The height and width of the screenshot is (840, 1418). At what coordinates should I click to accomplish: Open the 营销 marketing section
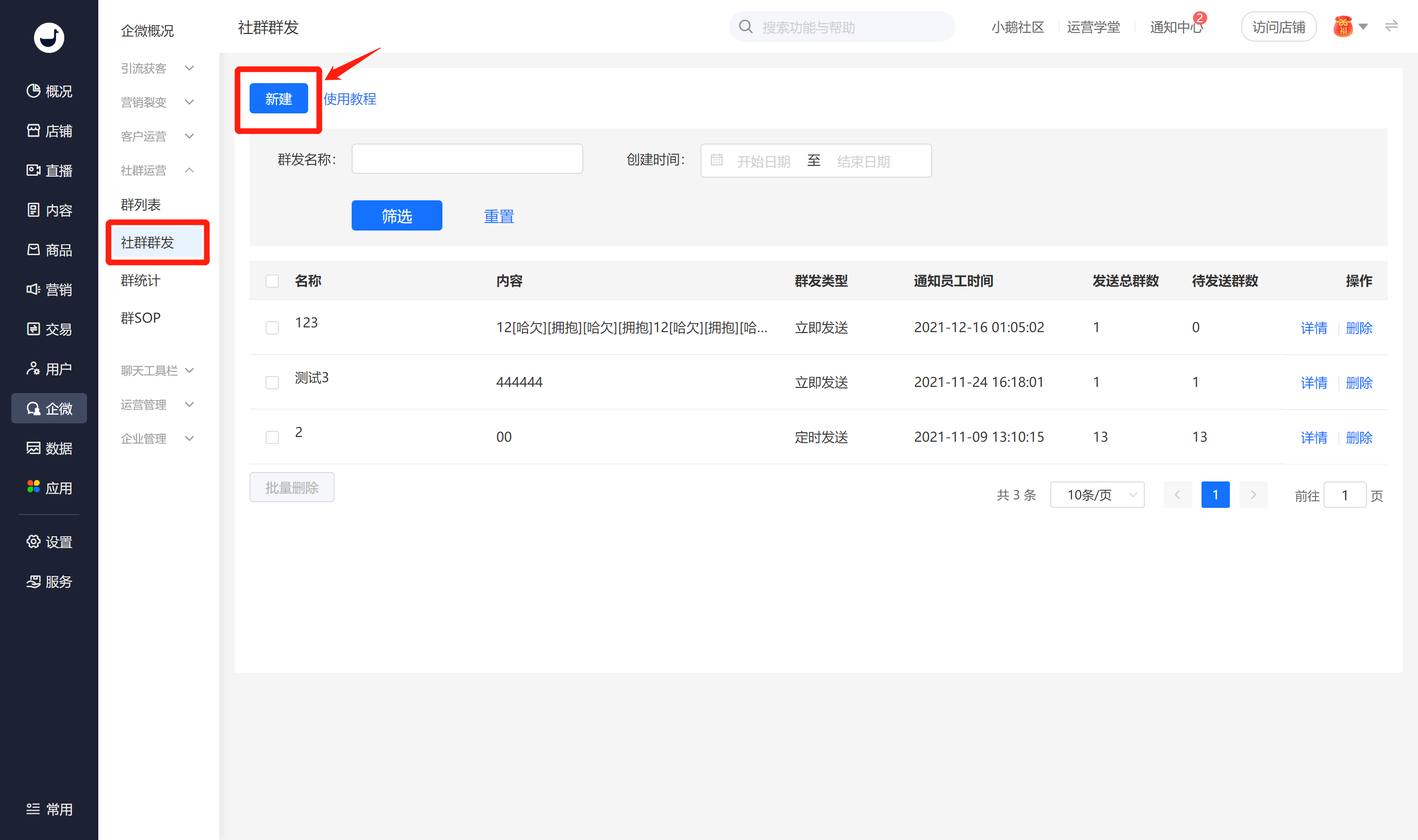tap(49, 289)
